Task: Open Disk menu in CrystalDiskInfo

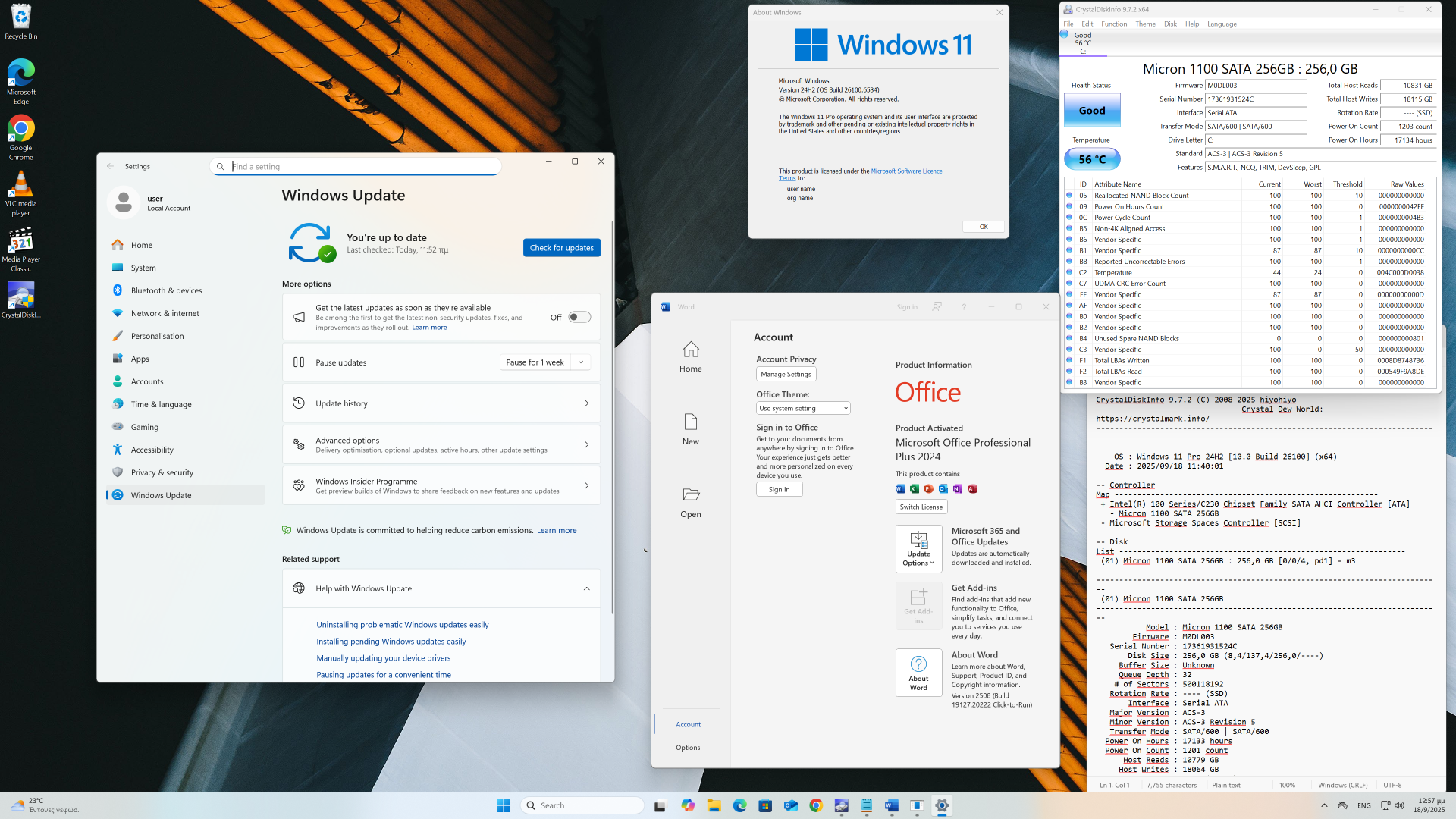Action: (1170, 24)
